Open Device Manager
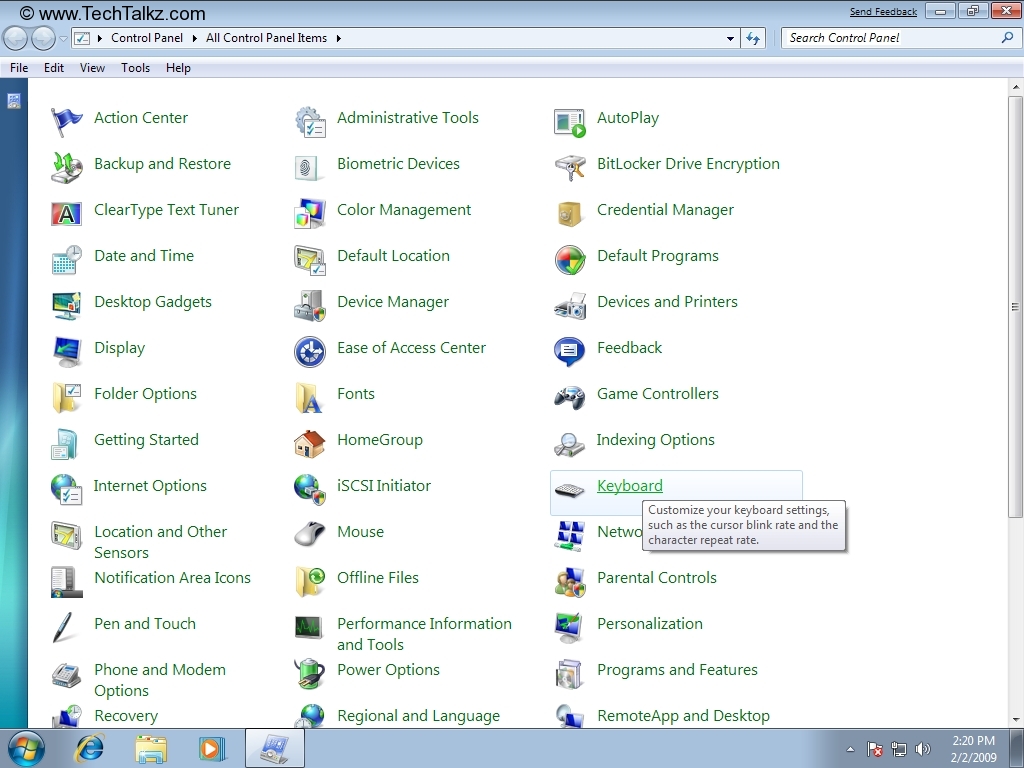Viewport: 1024px width, 768px height. (x=392, y=302)
